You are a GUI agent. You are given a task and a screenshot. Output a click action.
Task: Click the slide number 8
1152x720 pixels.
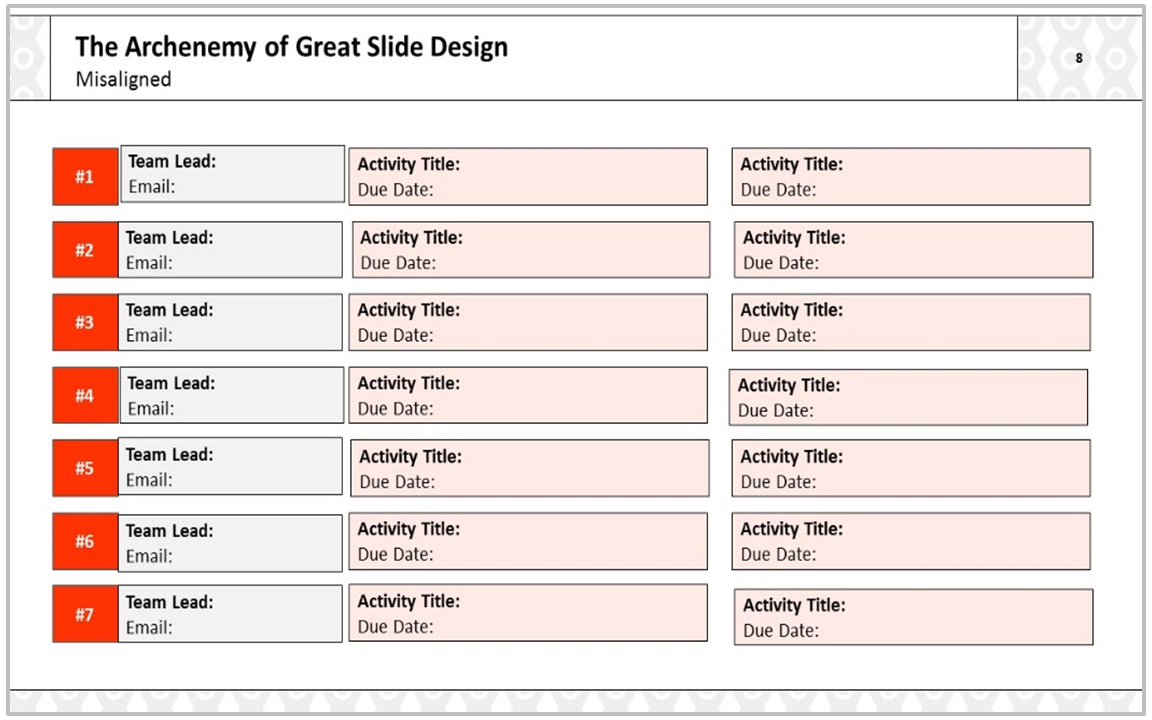pyautogui.click(x=1079, y=58)
